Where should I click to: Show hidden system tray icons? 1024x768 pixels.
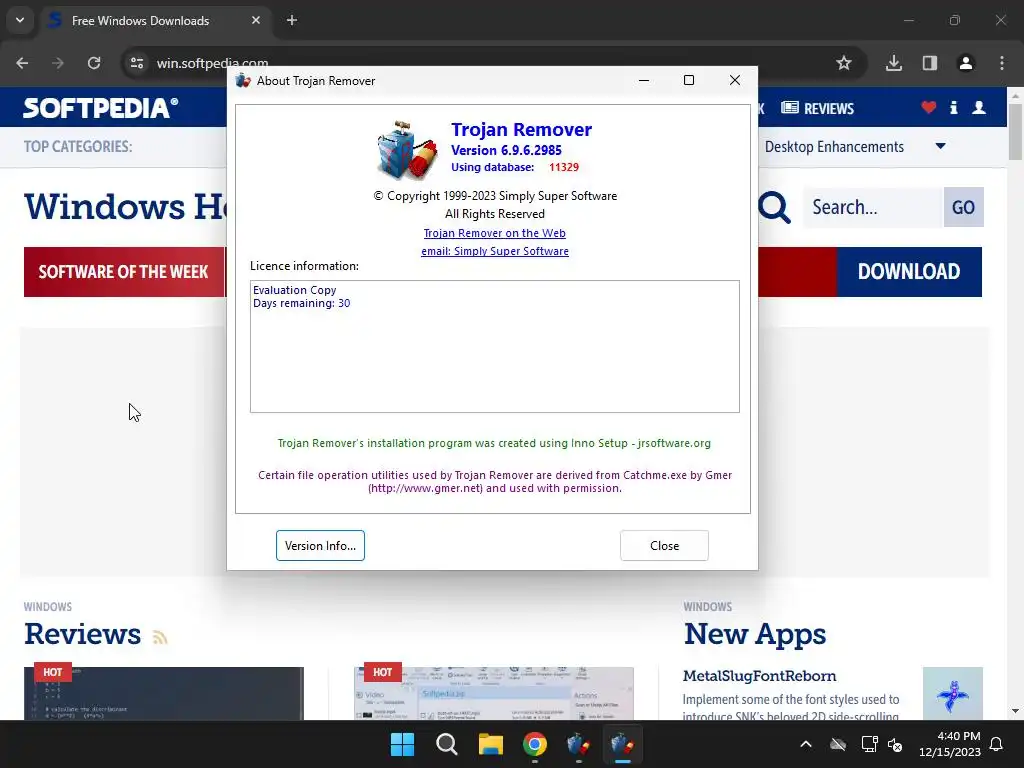tap(806, 744)
